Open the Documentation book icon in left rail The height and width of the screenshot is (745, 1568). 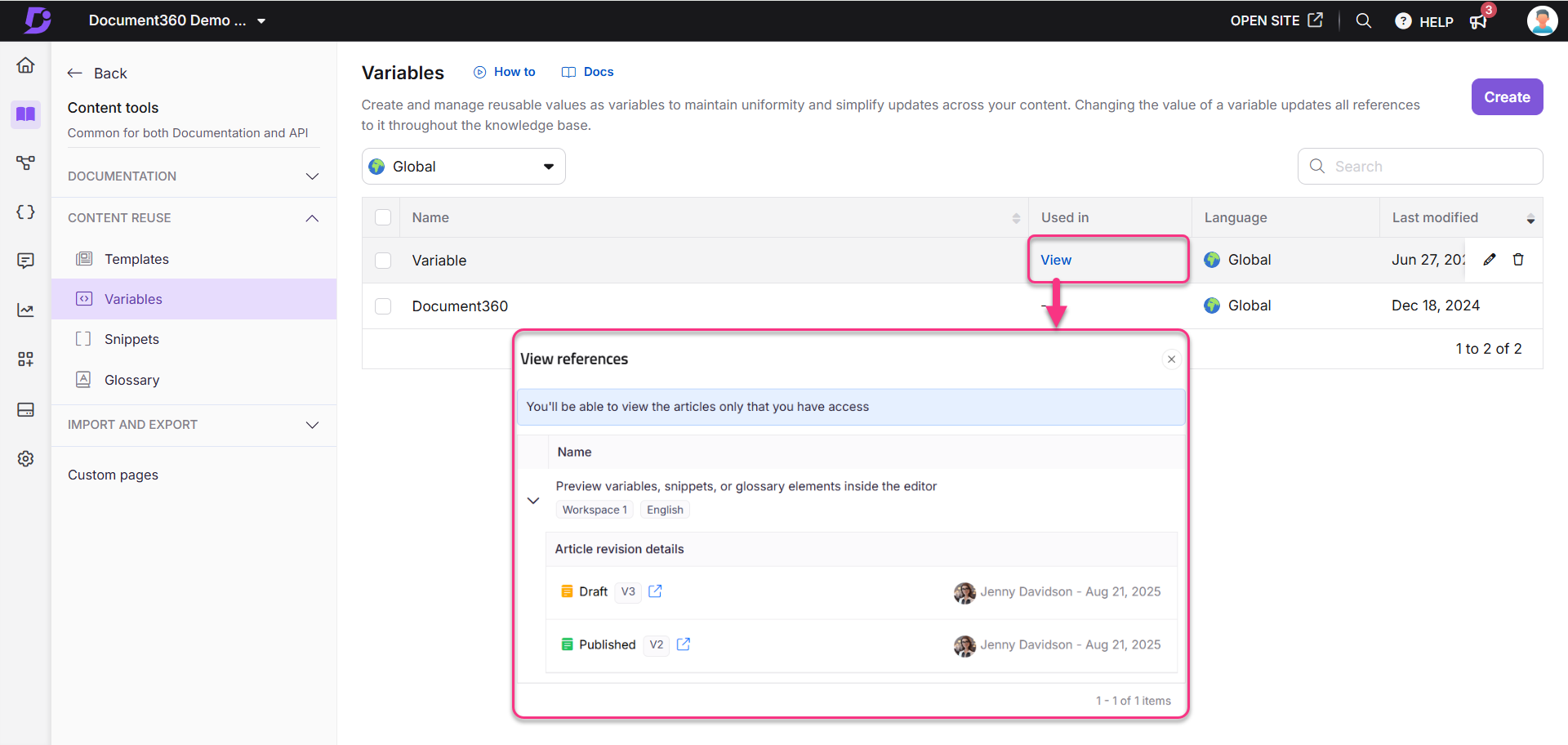click(x=25, y=114)
